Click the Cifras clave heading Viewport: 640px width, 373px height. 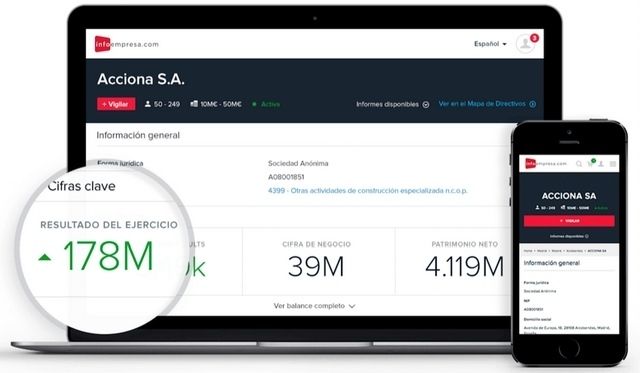point(81,186)
